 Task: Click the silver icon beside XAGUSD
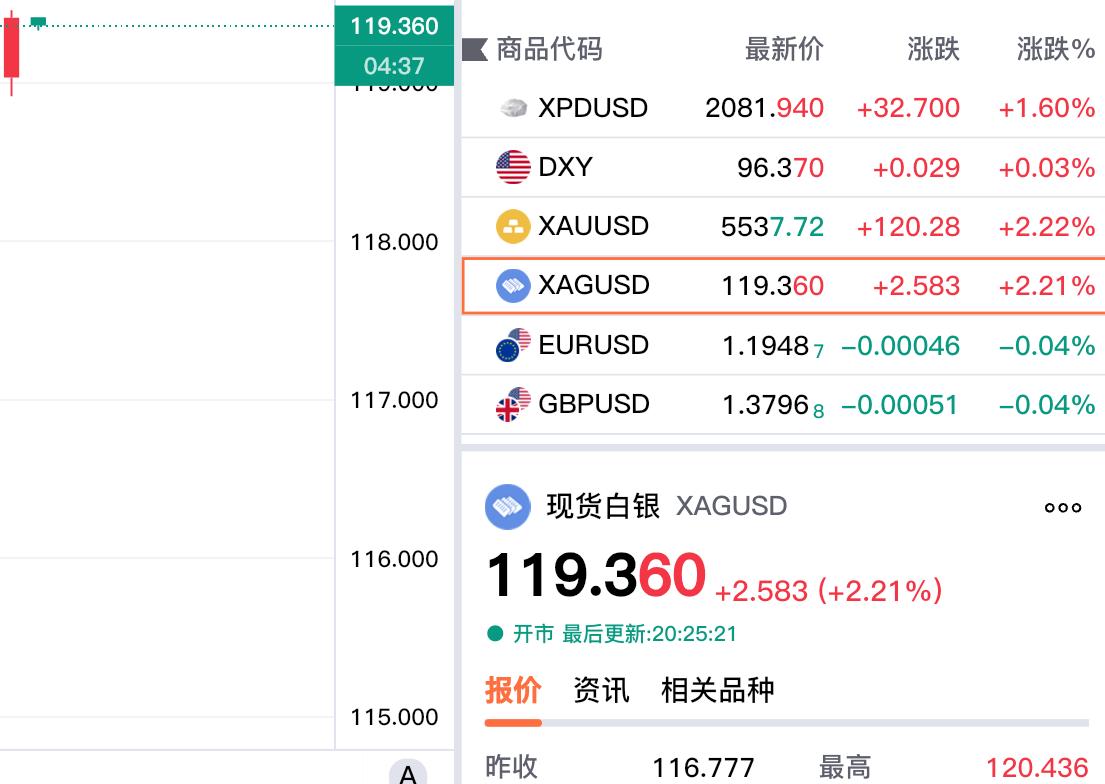pyautogui.click(x=513, y=285)
